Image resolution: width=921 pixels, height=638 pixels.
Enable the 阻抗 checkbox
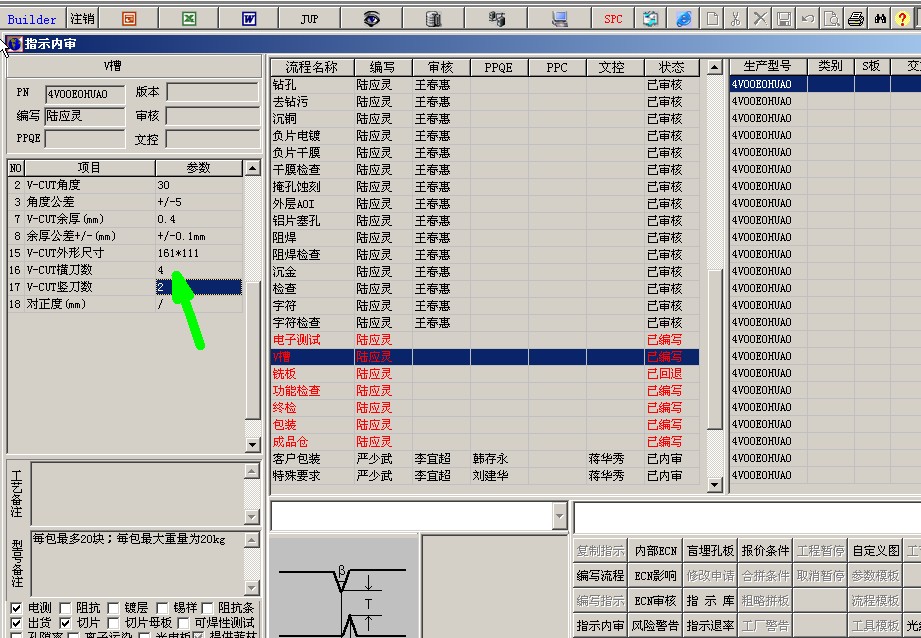[x=65, y=607]
